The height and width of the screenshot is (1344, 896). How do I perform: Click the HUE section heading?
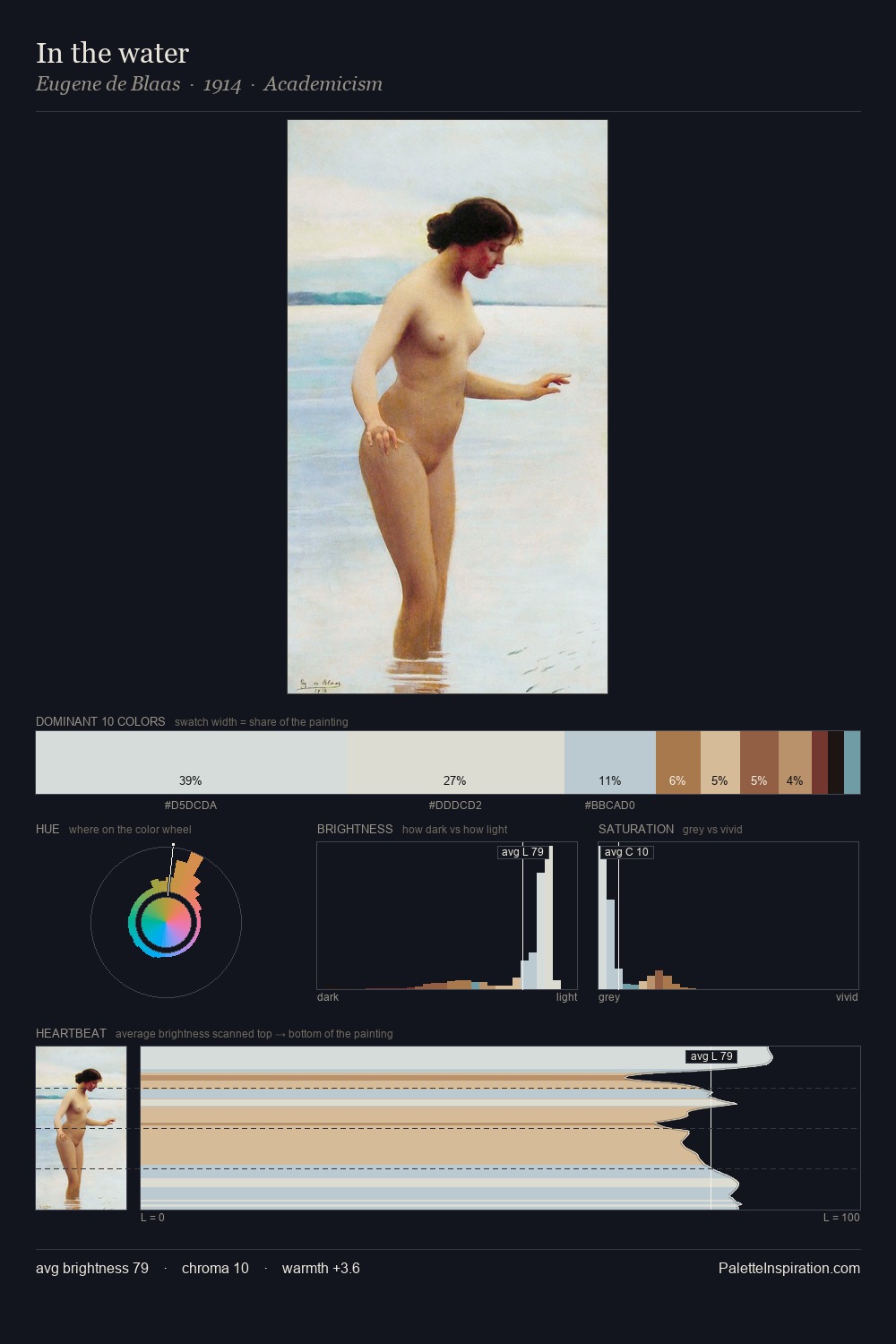click(47, 829)
